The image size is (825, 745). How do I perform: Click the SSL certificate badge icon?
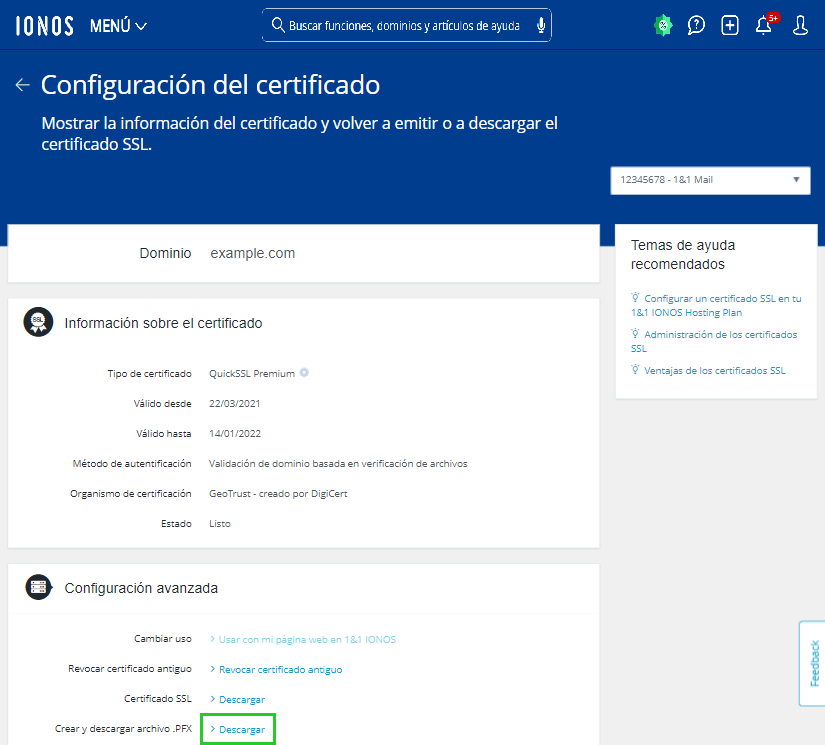[38, 322]
